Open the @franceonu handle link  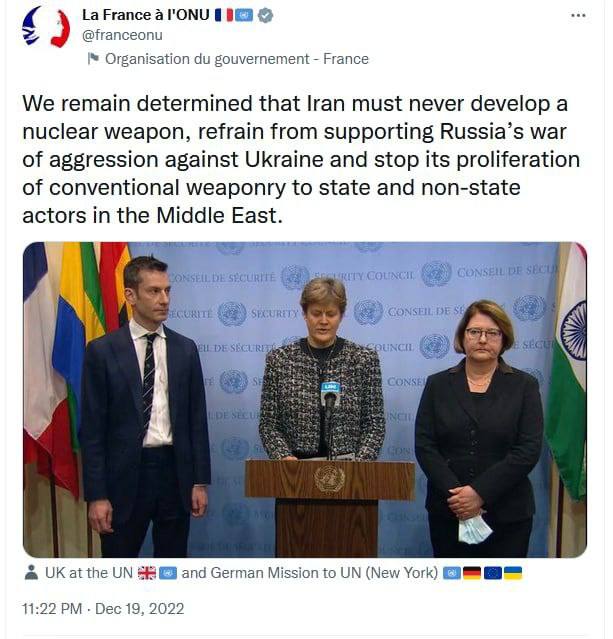(122, 34)
